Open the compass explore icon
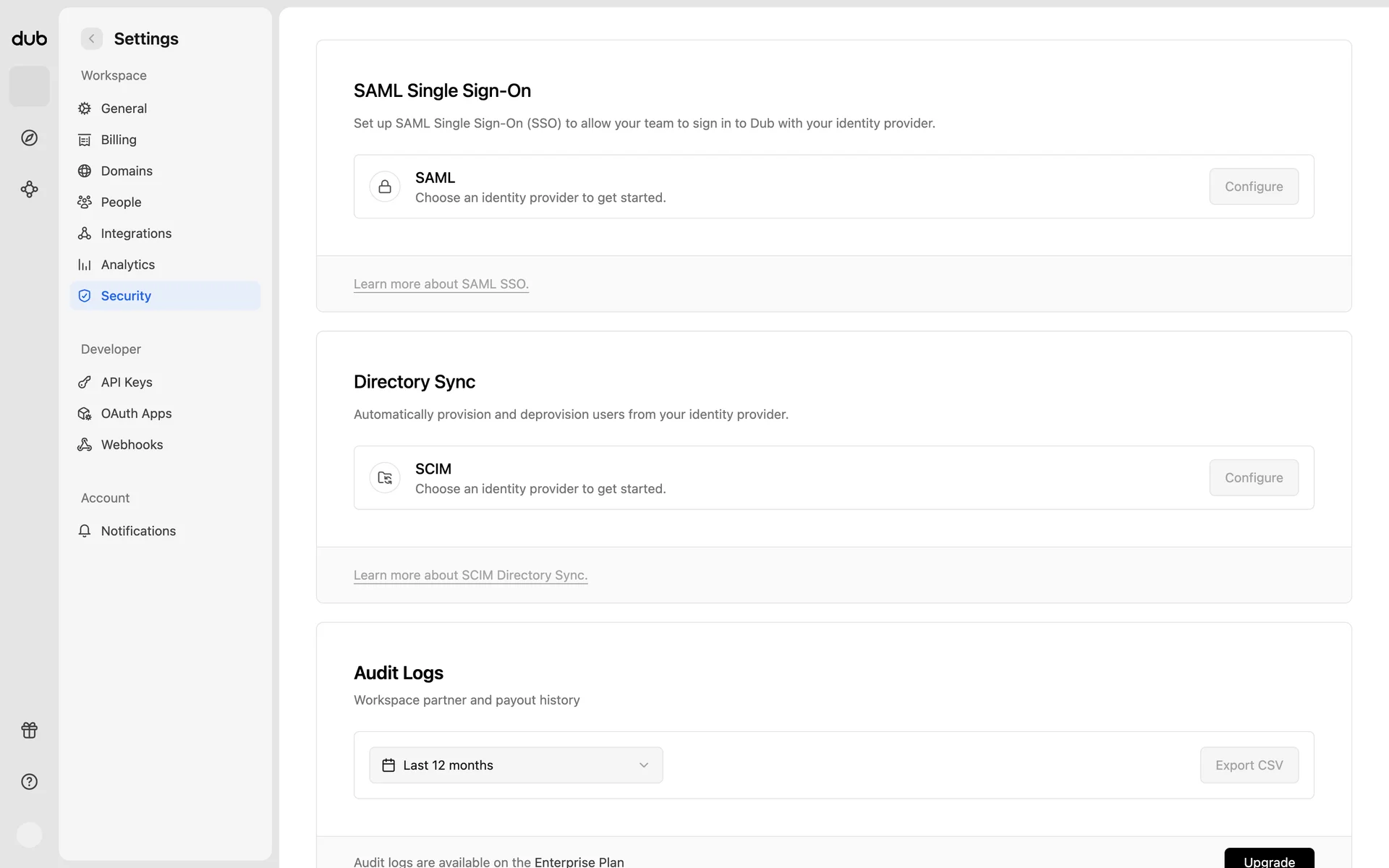Viewport: 1389px width, 868px height. click(x=29, y=137)
